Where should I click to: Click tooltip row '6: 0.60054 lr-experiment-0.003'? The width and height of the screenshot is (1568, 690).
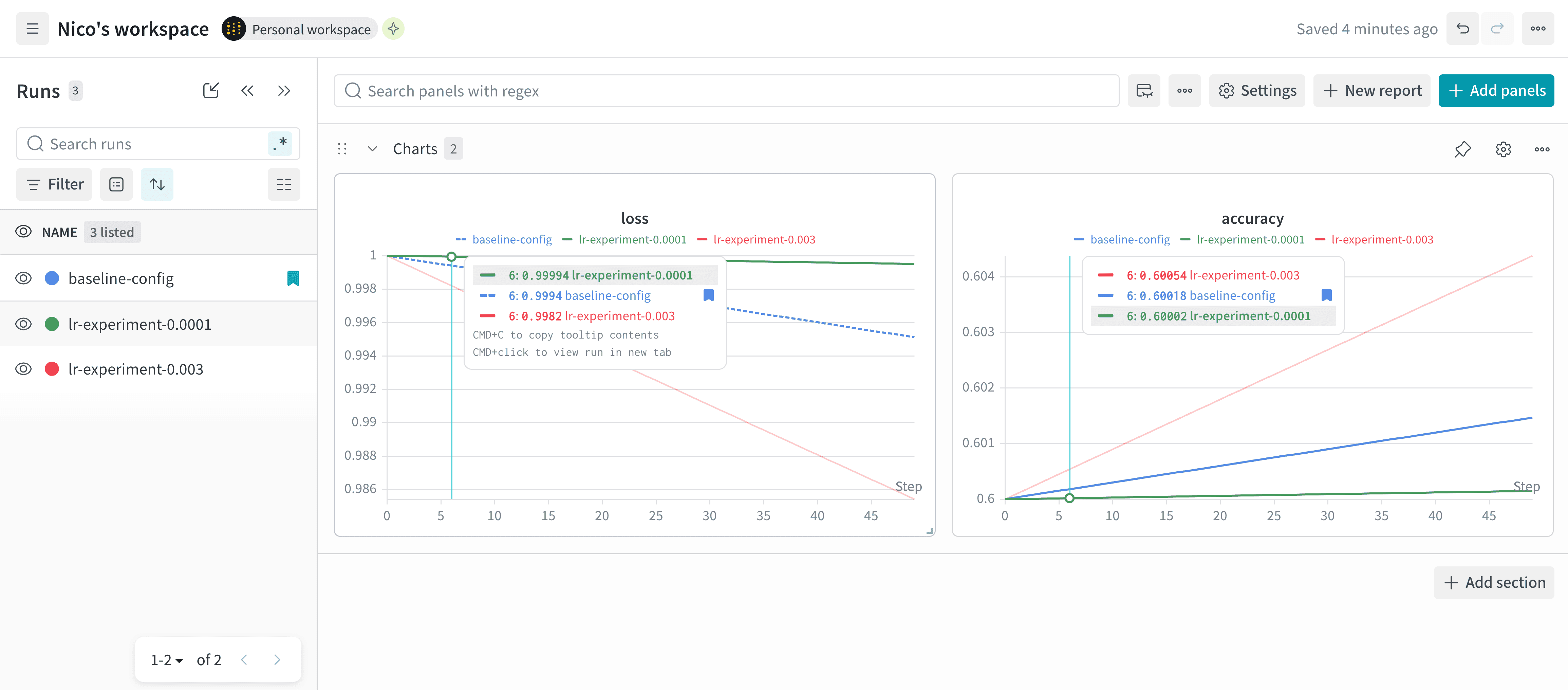(1213, 275)
